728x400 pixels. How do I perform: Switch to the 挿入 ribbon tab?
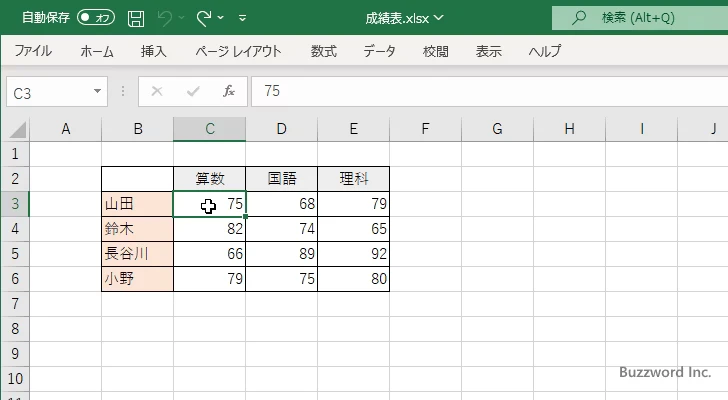[x=154, y=51]
